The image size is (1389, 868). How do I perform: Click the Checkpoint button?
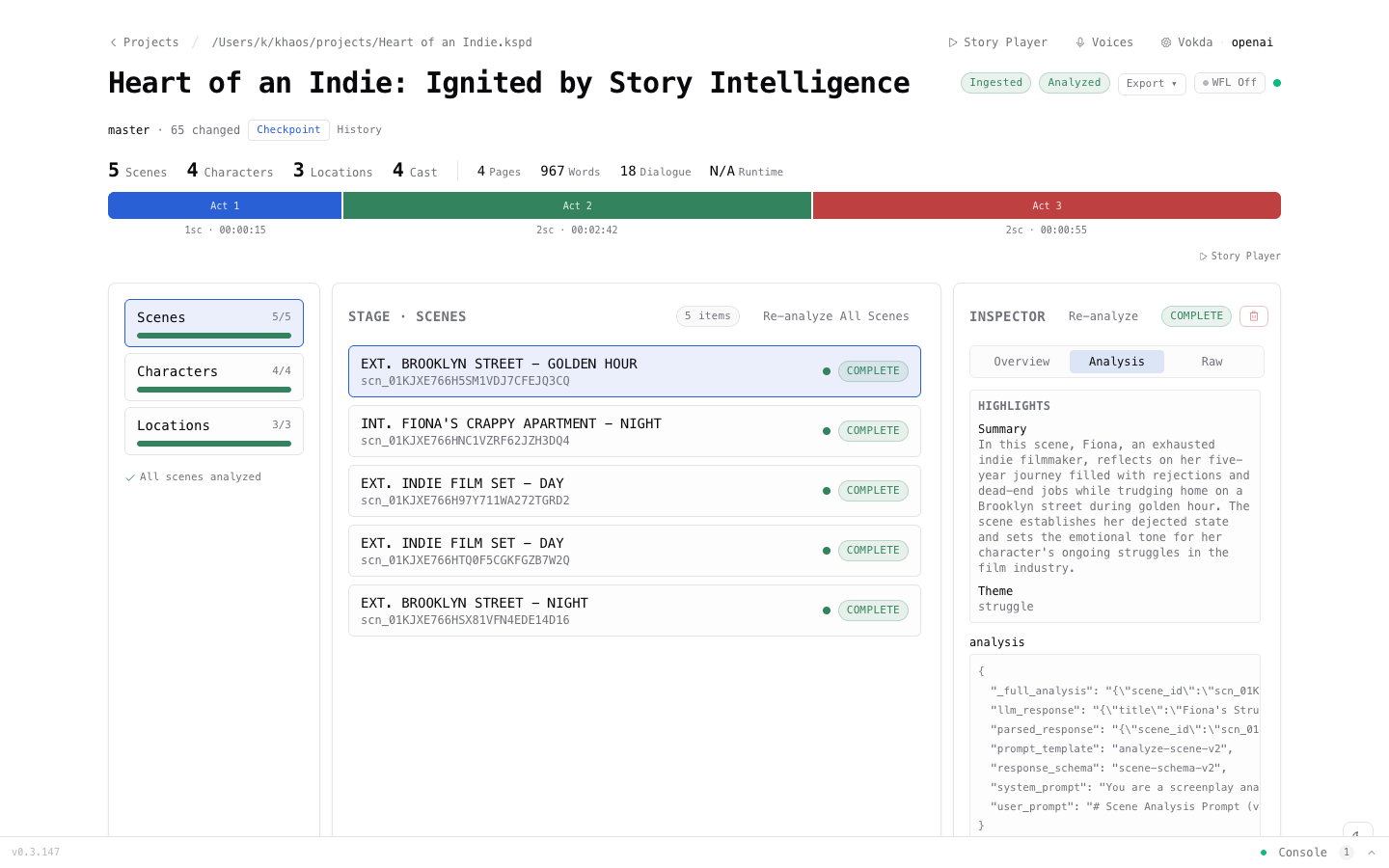coord(288,129)
